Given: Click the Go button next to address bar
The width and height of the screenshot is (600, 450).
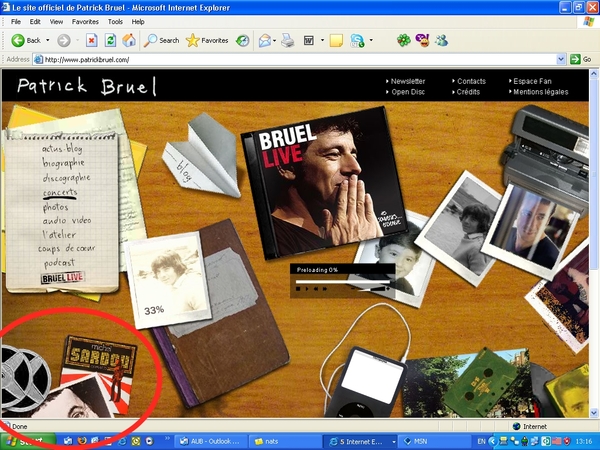Looking at the screenshot, I should click(581, 59).
